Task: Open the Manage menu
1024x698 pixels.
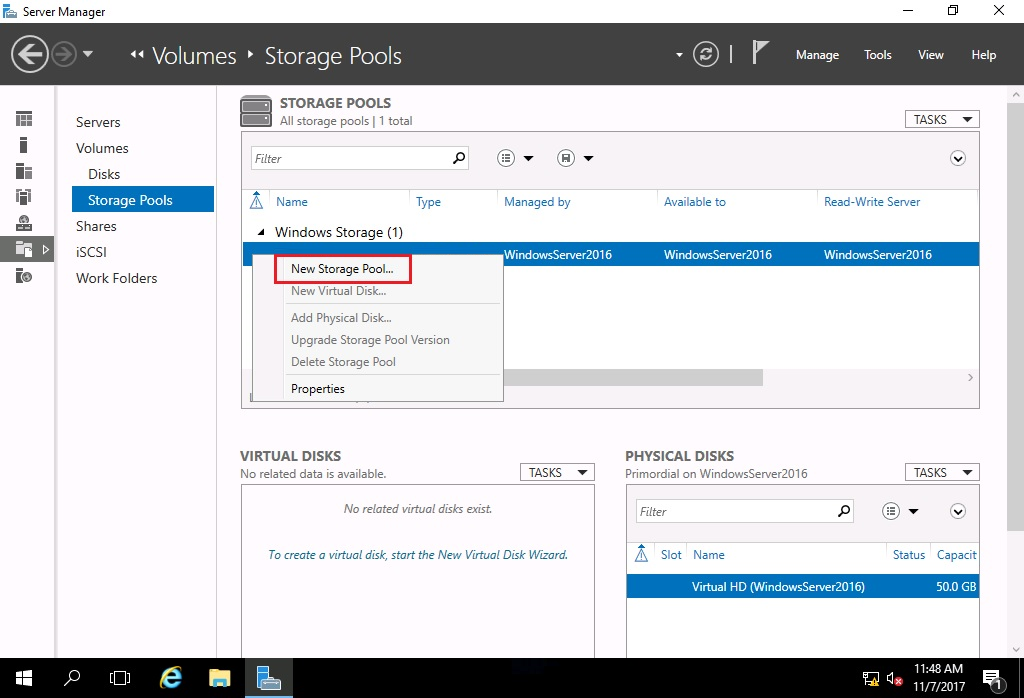Action: click(x=817, y=55)
